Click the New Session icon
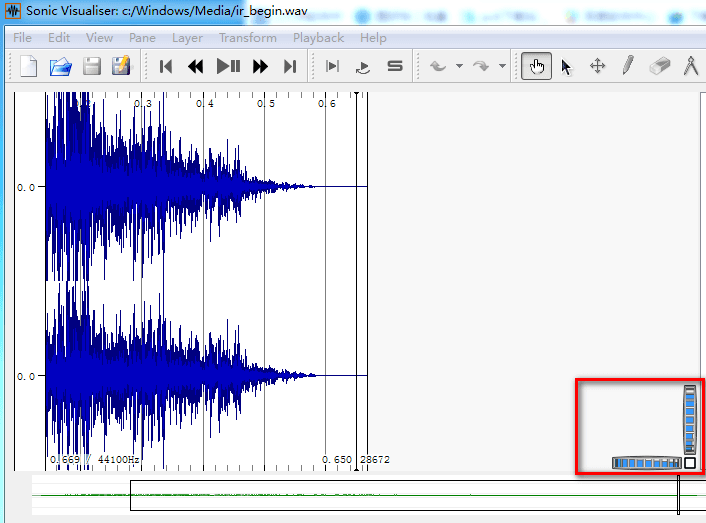This screenshot has height=523, width=706. [x=30, y=67]
